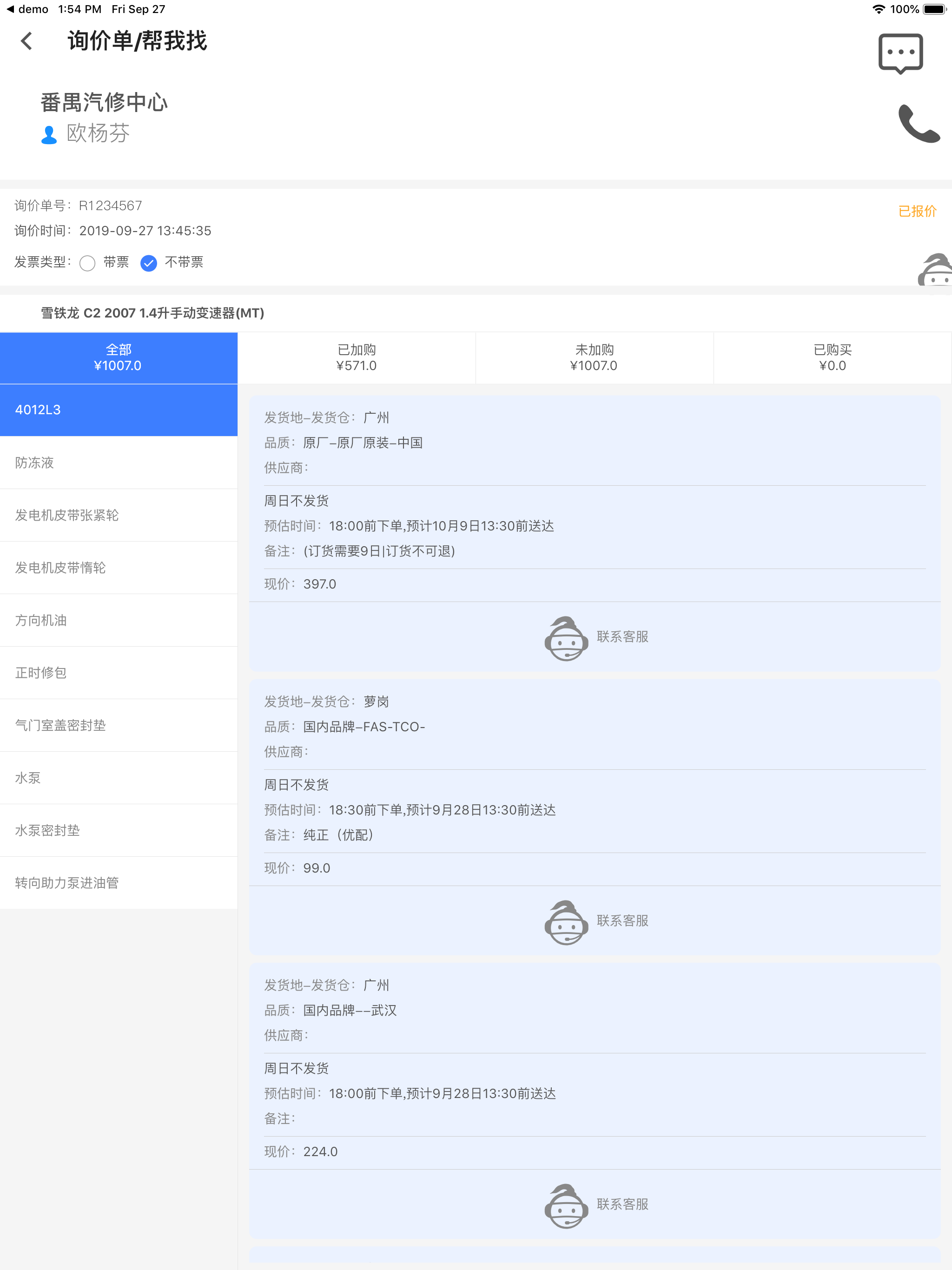952x1270 pixels.
Task: Tap 联系客服 under the 99.0 quote
Action: [622, 920]
